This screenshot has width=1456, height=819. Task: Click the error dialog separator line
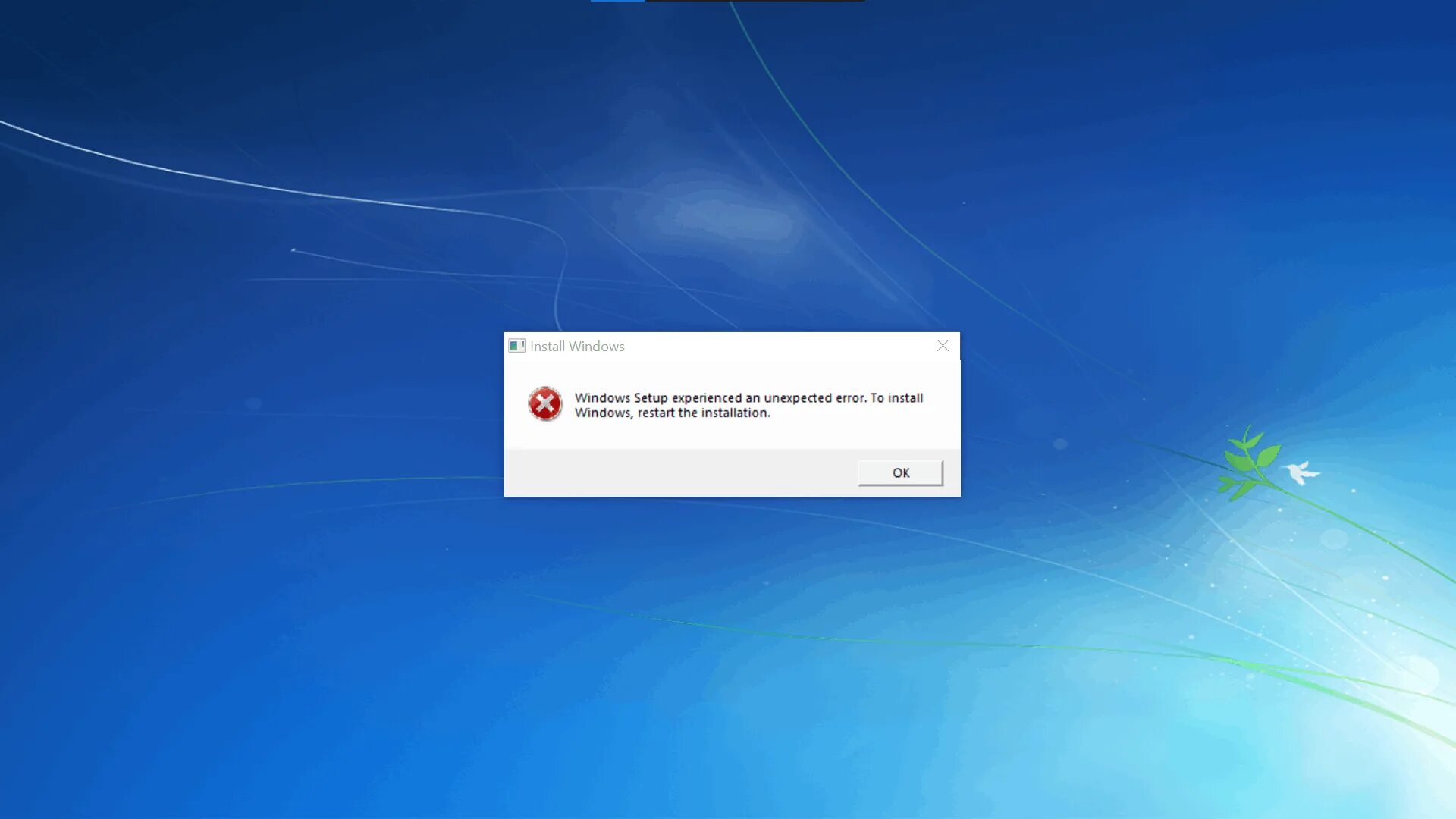732,450
